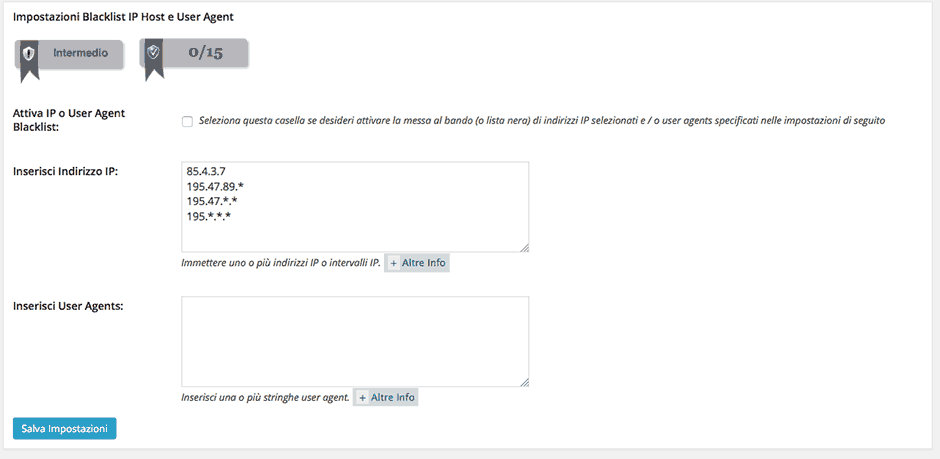Click the checkbox description text starting 'Seleziona questa casella'
Viewport: 940px width, 459px height.
pos(541,121)
